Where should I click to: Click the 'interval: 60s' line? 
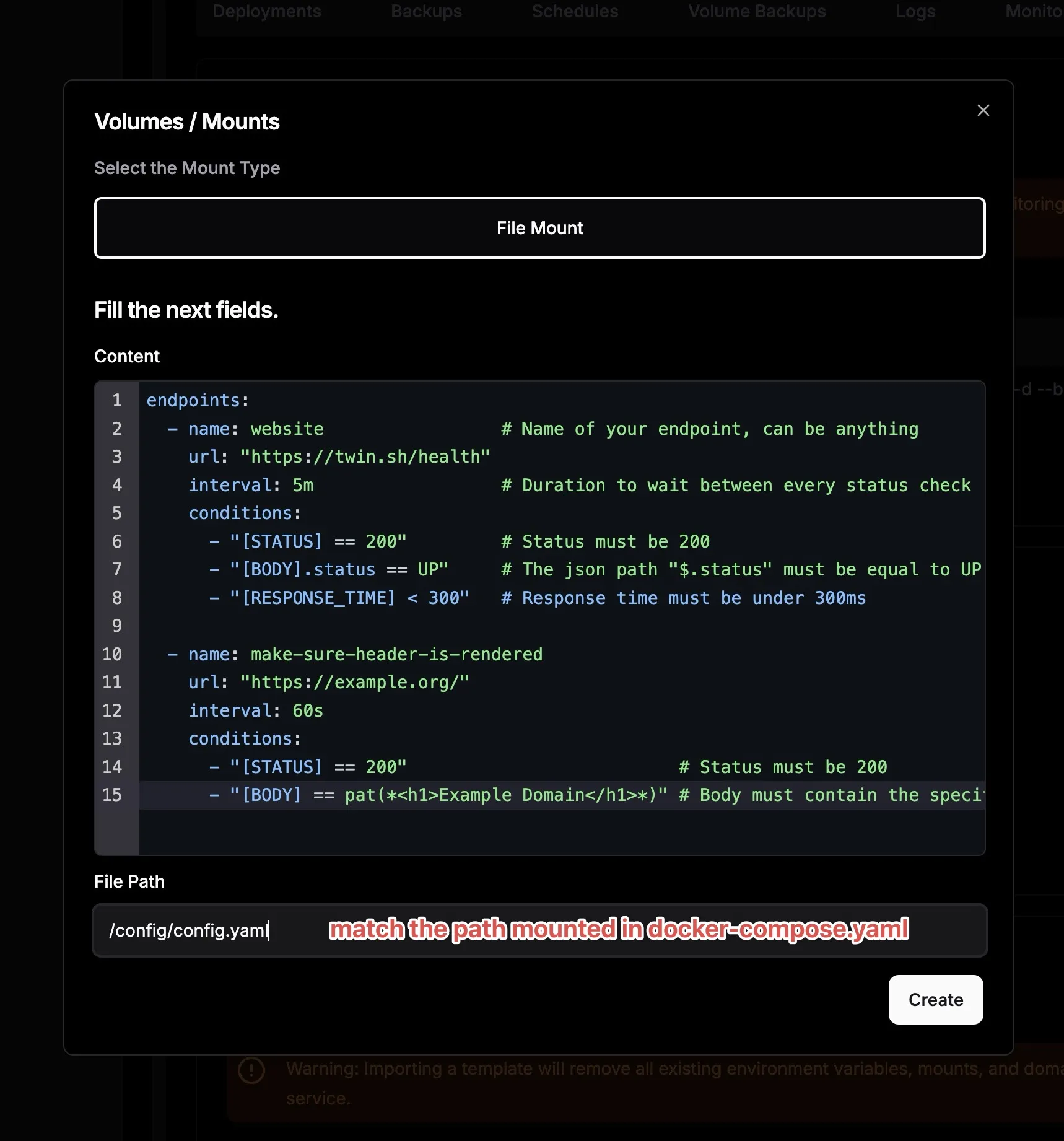[x=256, y=710]
